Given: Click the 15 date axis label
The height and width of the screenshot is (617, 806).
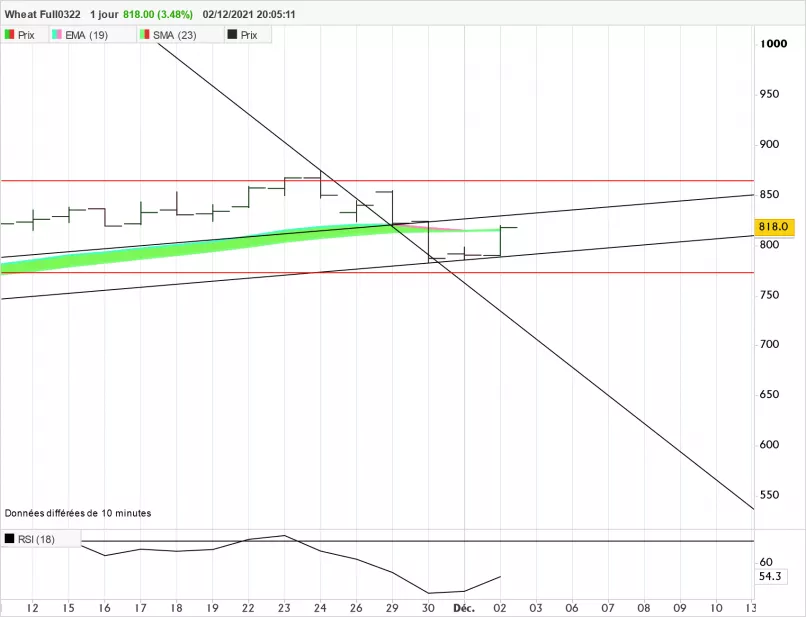Looking at the screenshot, I should pyautogui.click(x=68, y=608).
